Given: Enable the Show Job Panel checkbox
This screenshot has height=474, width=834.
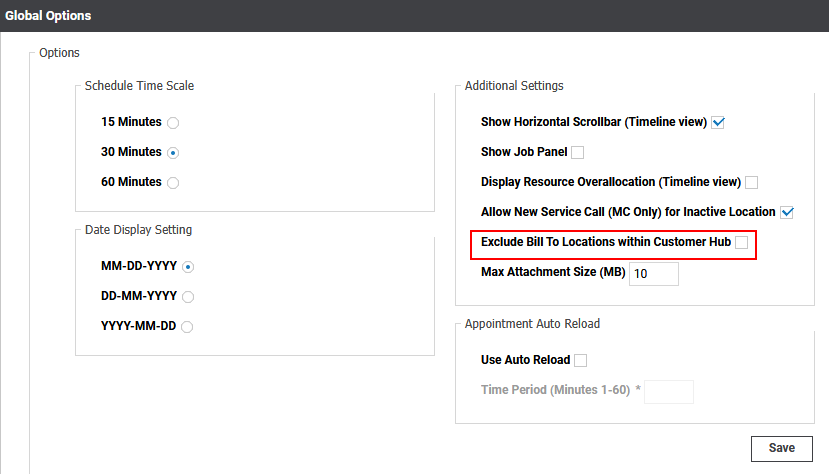Looking at the screenshot, I should pyautogui.click(x=577, y=153).
